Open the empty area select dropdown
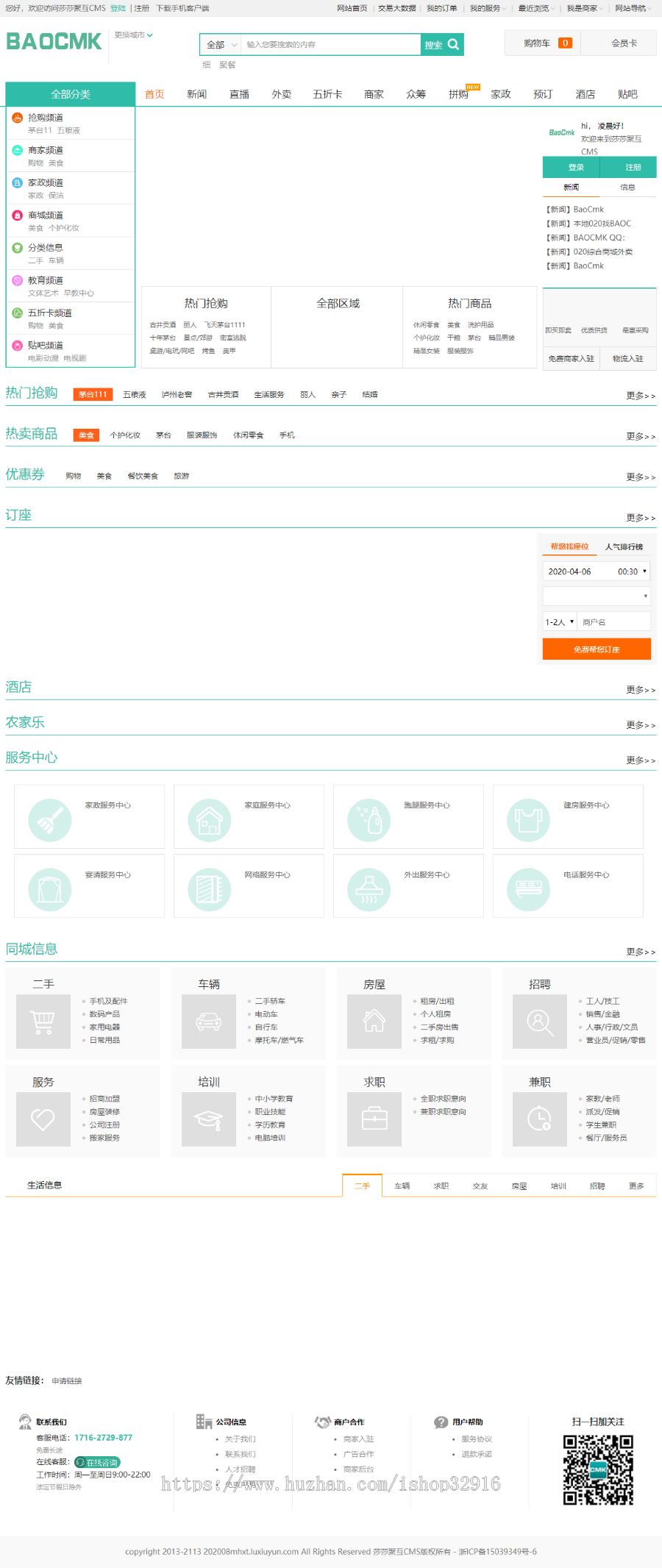 597,596
